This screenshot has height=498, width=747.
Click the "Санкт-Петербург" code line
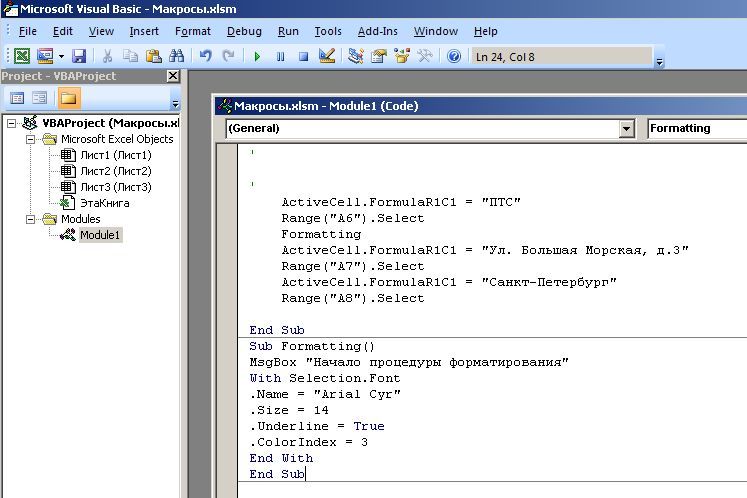[x=449, y=282]
